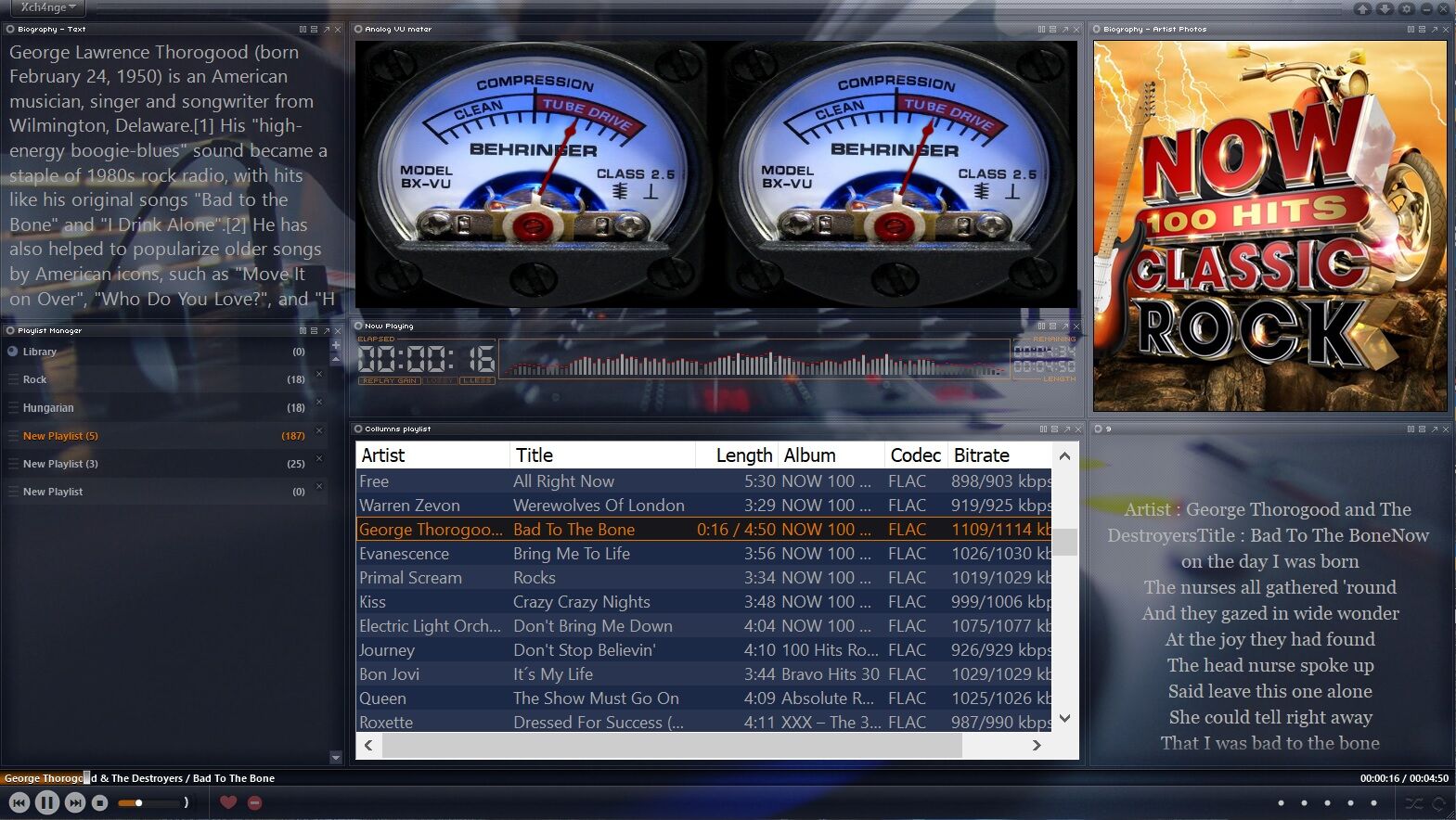Viewport: 1456px width, 820px height.
Task: Open the Xch4nge main menu dropdown
Action: (48, 7)
